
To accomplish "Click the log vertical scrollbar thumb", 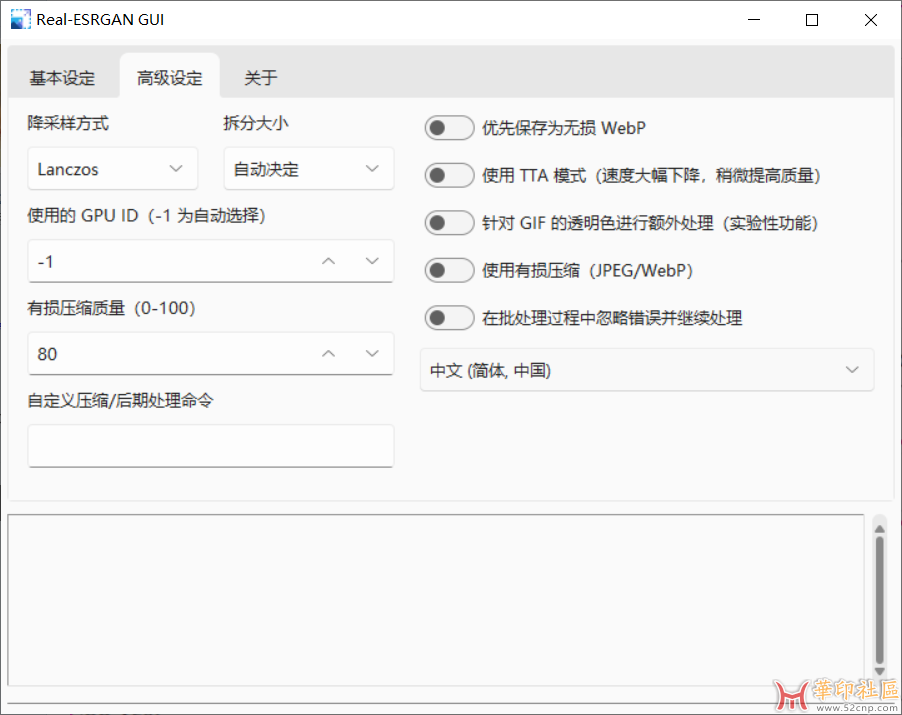I will [880, 600].
